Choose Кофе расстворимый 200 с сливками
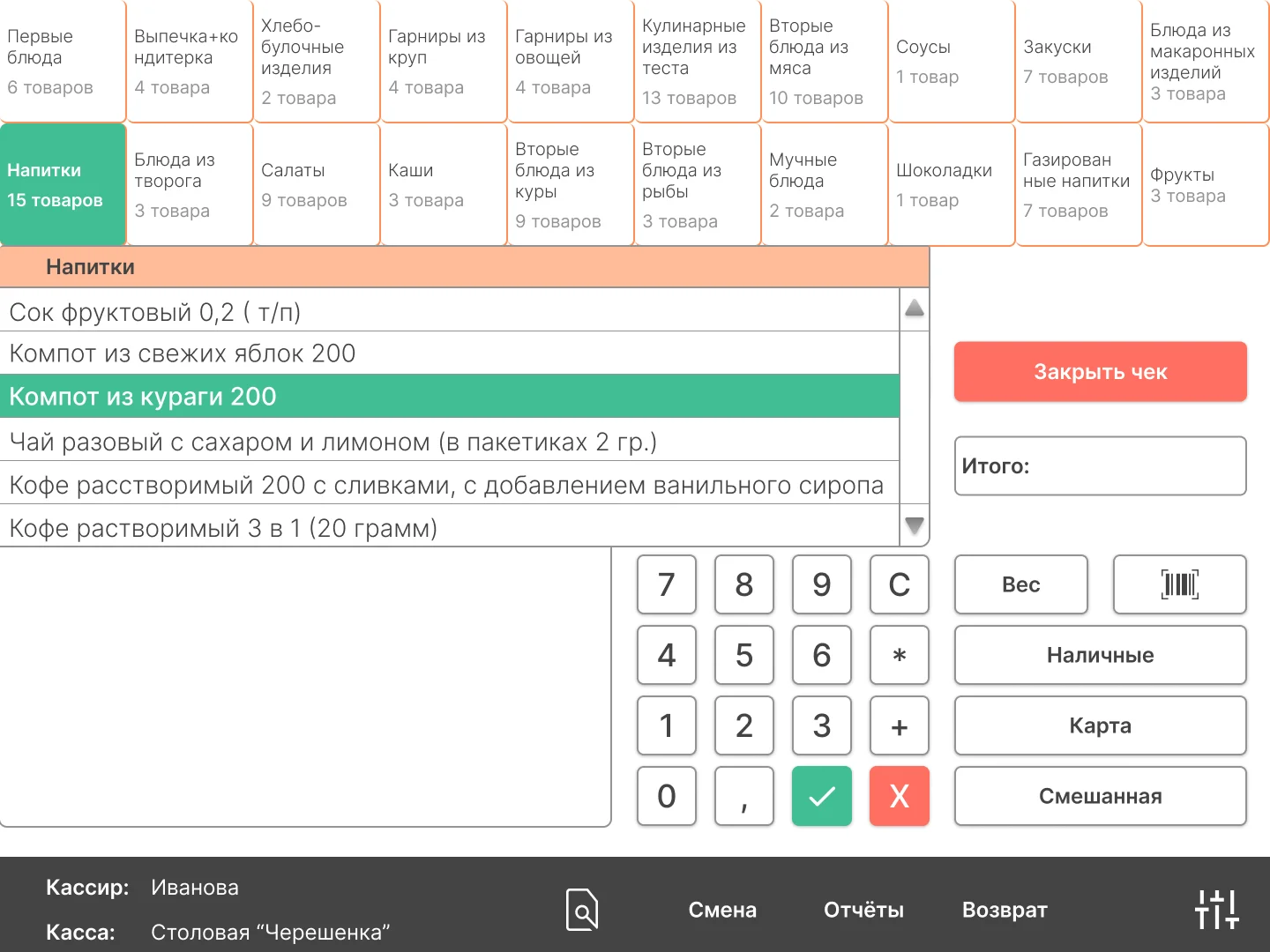The height and width of the screenshot is (952, 1270). [x=450, y=483]
